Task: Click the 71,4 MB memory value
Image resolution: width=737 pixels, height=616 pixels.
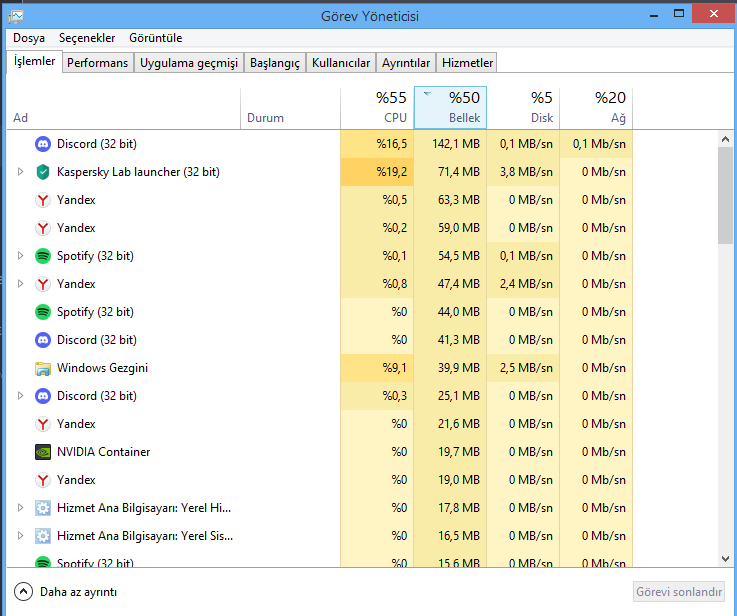Action: point(459,172)
